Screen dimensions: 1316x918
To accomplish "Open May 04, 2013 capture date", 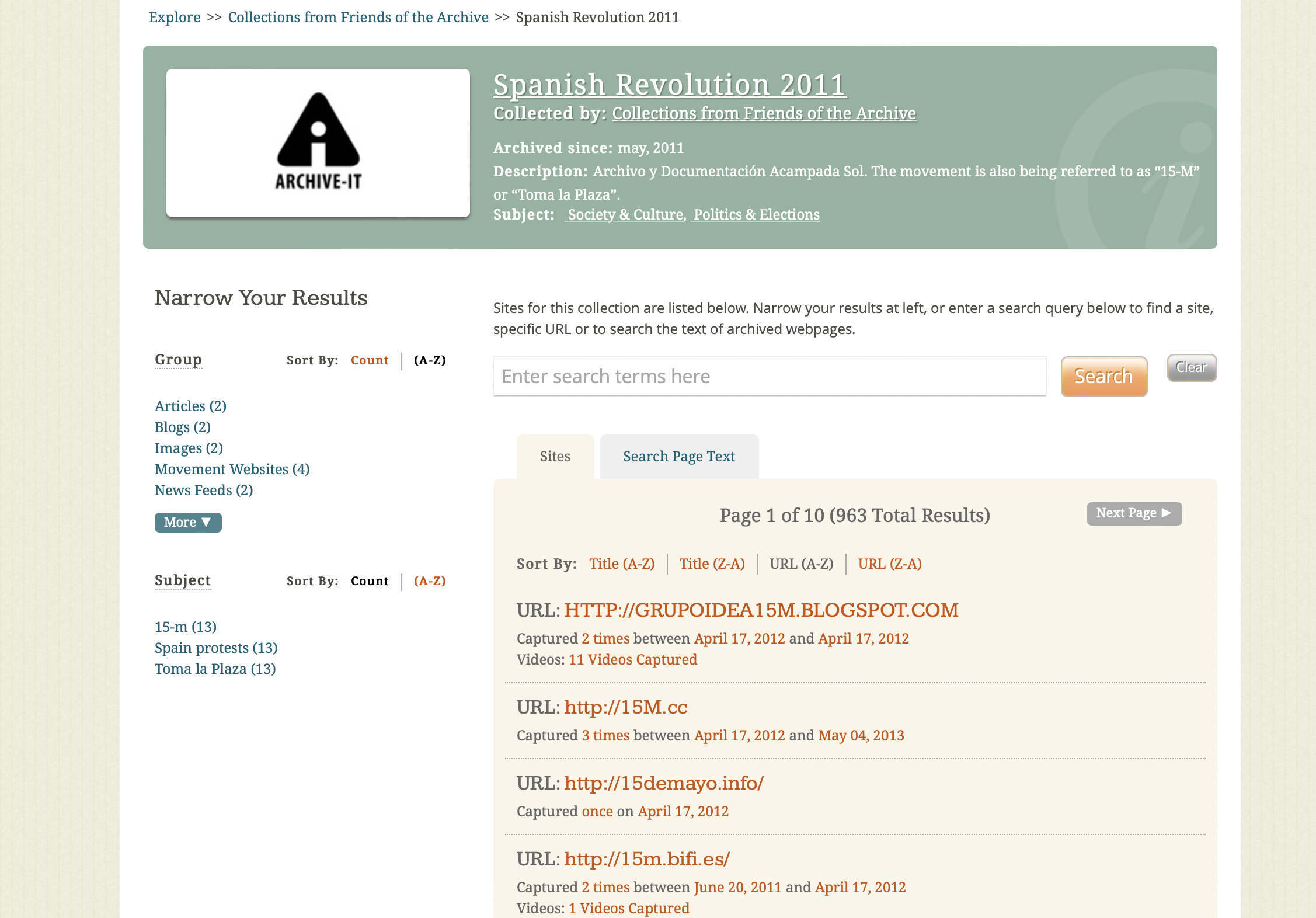I will [x=861, y=735].
